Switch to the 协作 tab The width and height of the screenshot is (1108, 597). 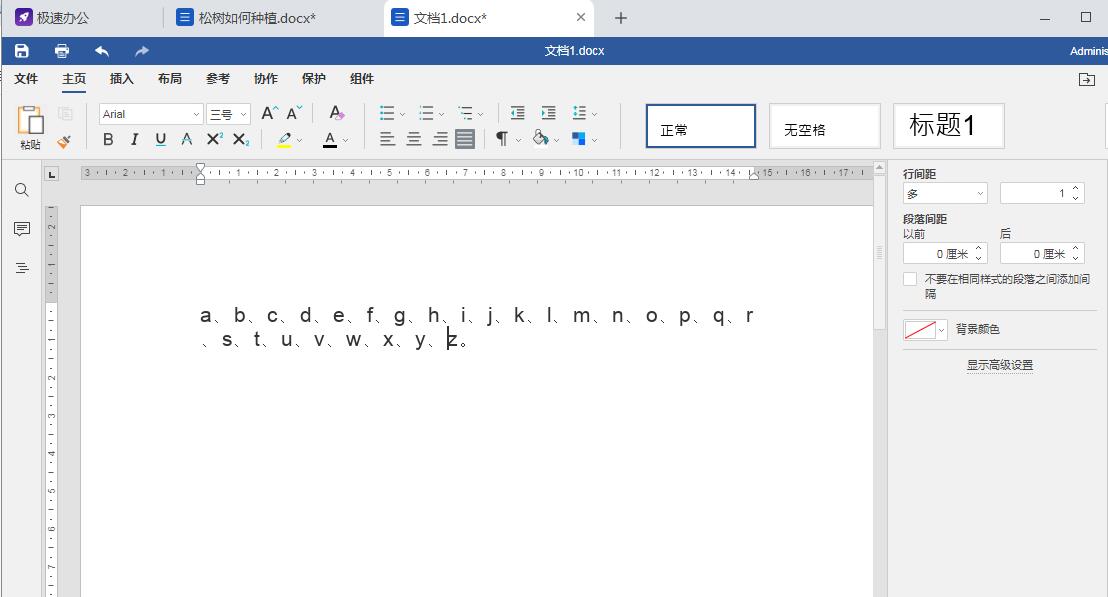(266, 79)
